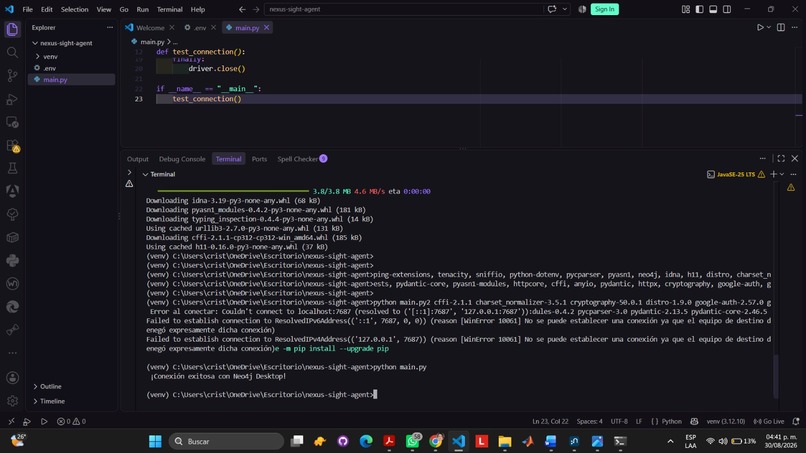Click the errors and warnings counter in status bar

(x=71, y=421)
